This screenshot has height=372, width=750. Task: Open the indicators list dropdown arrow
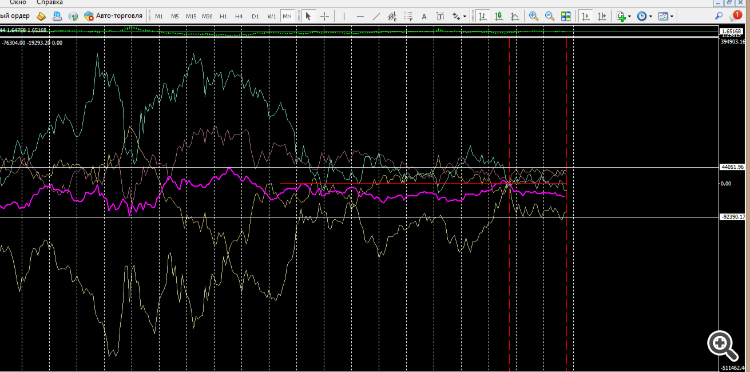[629, 16]
